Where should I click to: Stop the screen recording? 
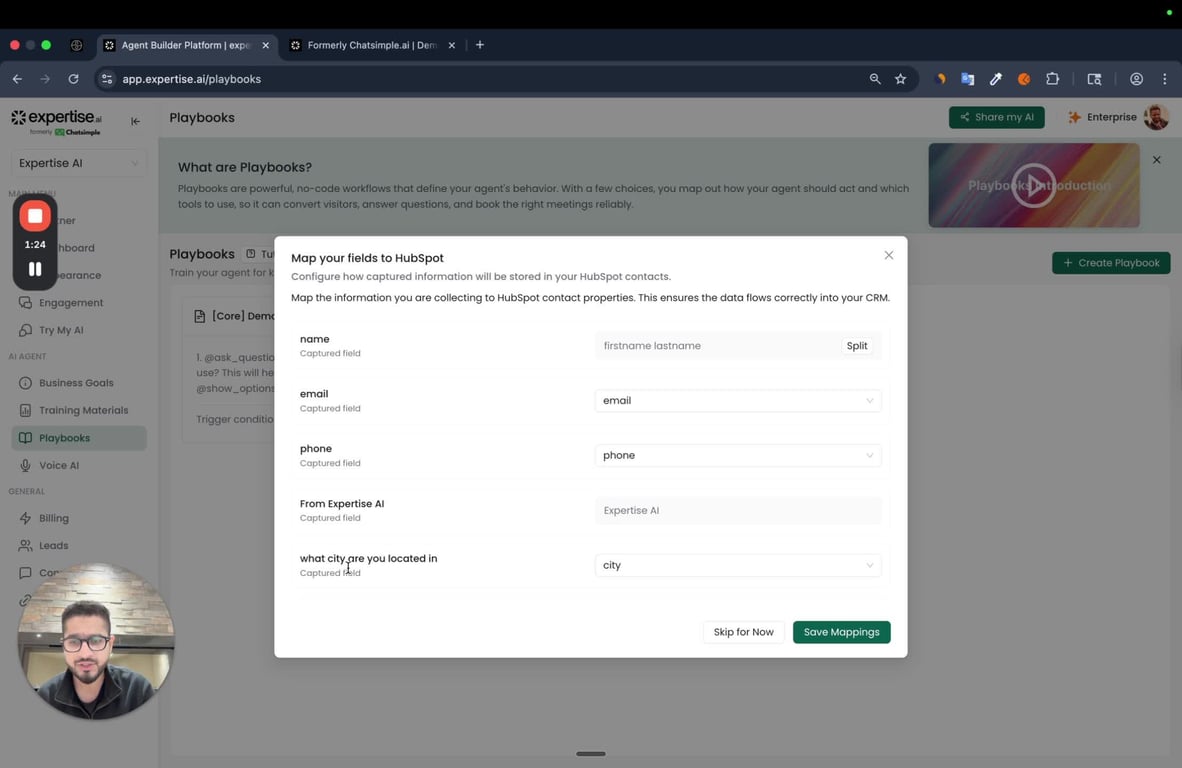35,216
